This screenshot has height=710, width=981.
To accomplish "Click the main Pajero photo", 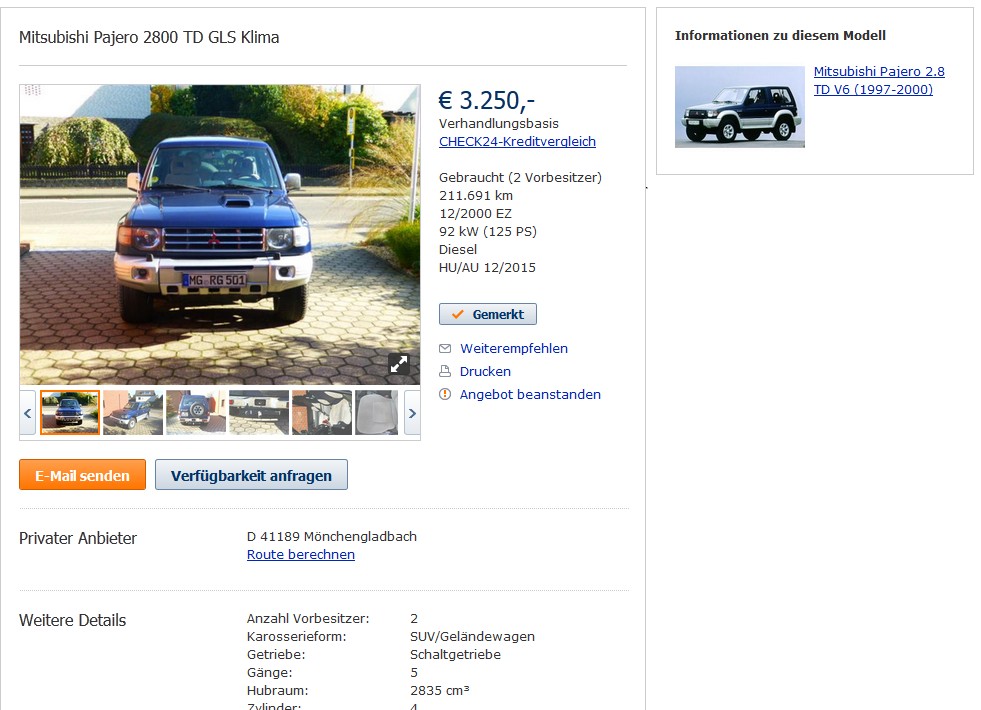I will tap(220, 235).
